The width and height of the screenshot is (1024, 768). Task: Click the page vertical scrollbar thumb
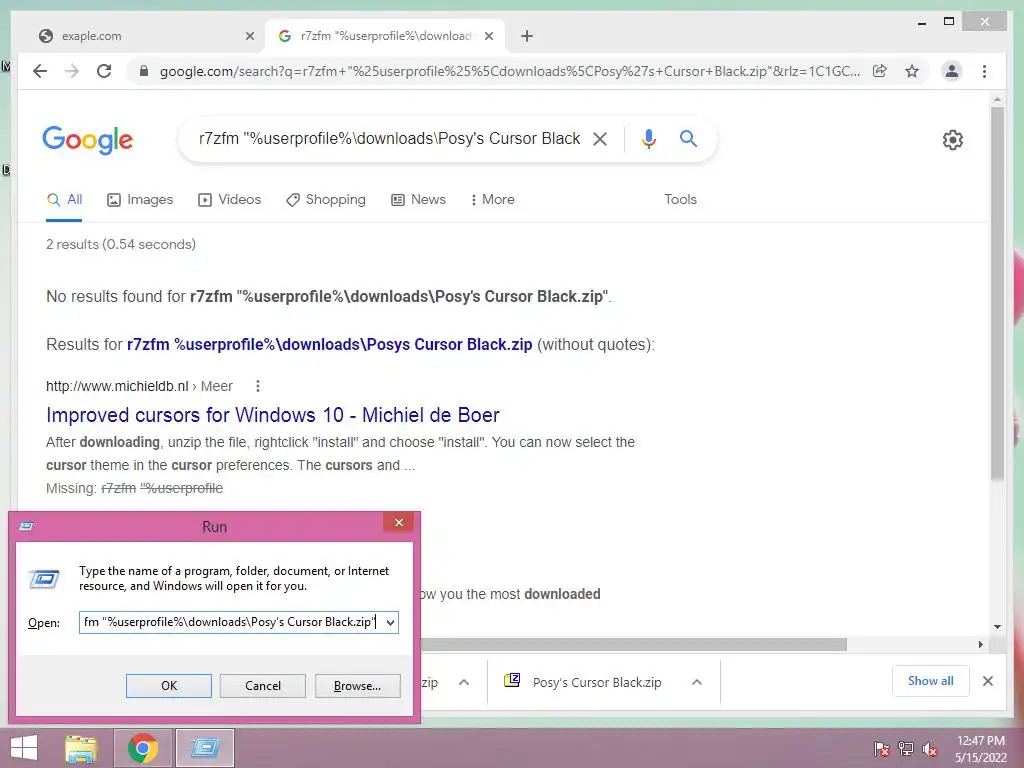[997, 293]
